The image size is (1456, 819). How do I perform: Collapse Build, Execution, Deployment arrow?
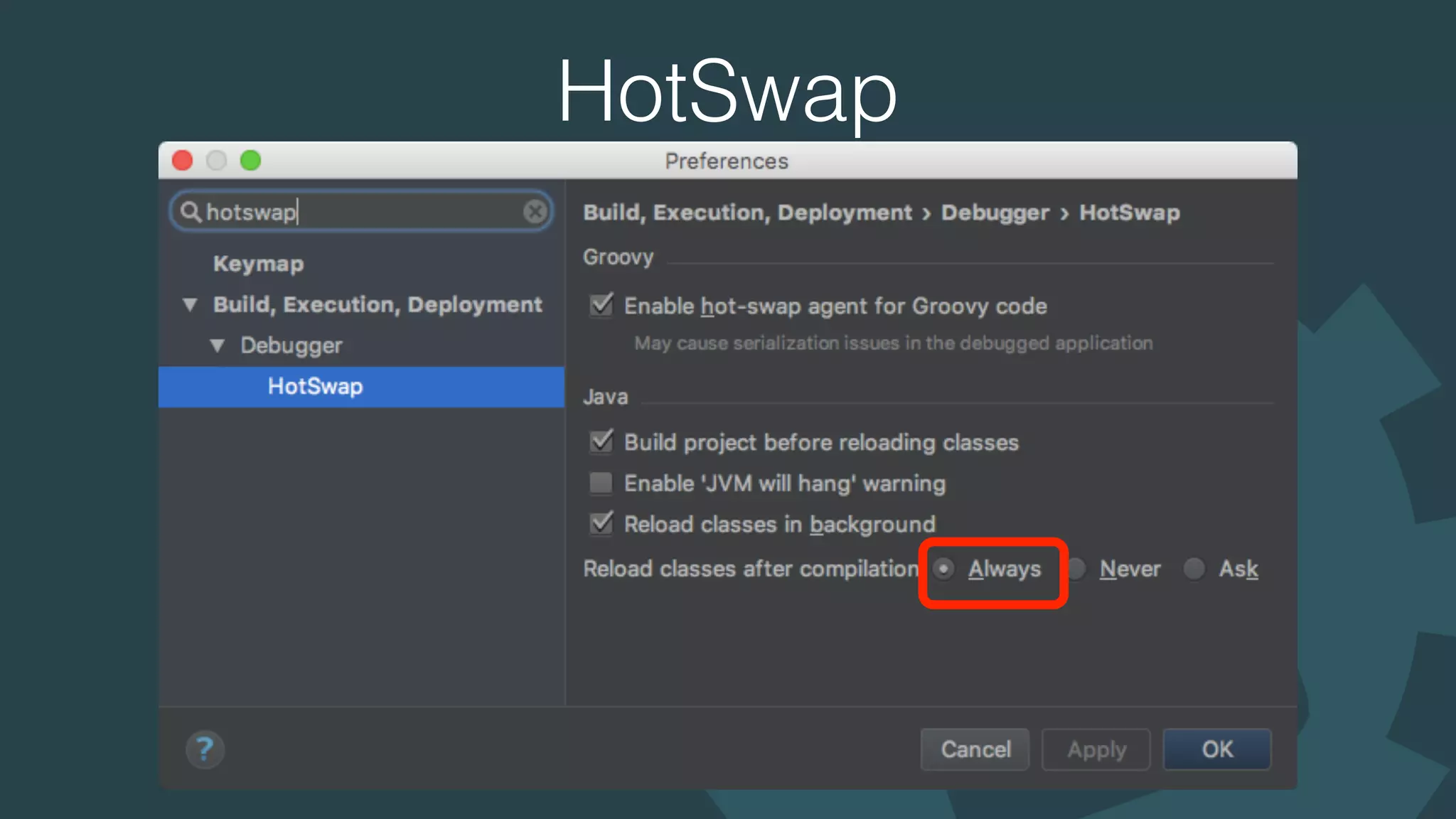190,305
